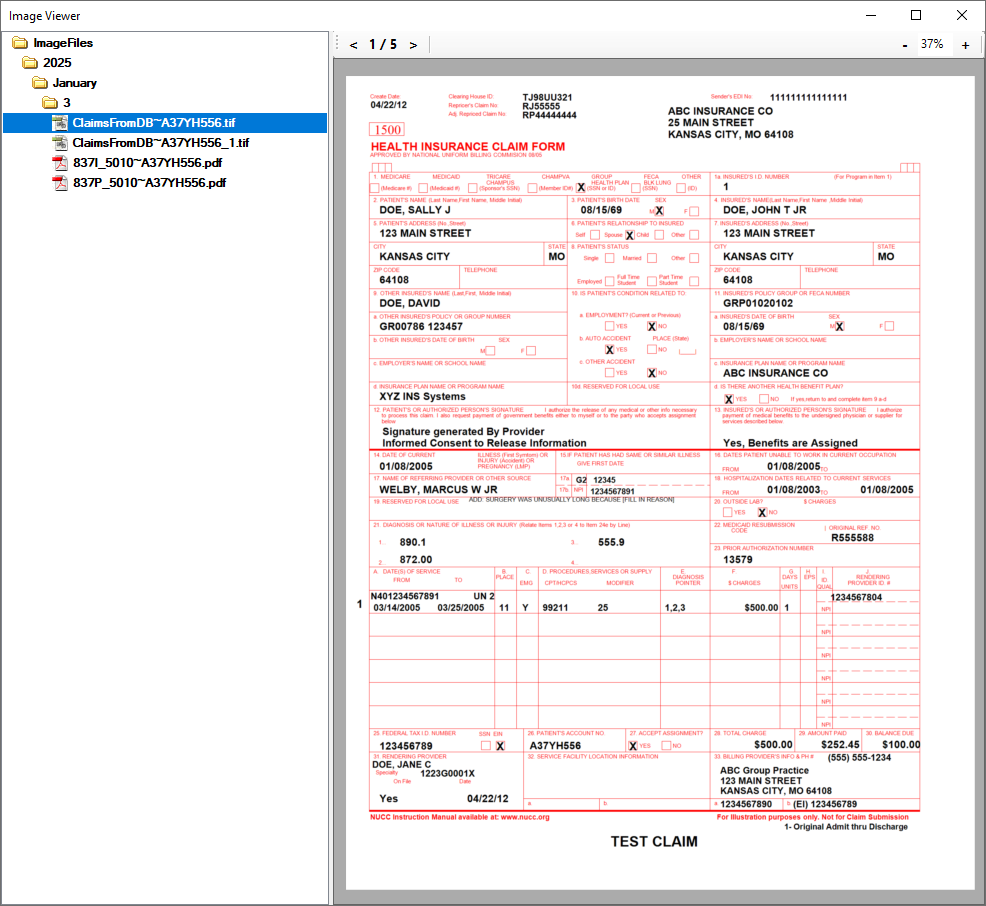Click the 37% zoom level field
This screenshot has width=986, height=906.
(x=932, y=44)
